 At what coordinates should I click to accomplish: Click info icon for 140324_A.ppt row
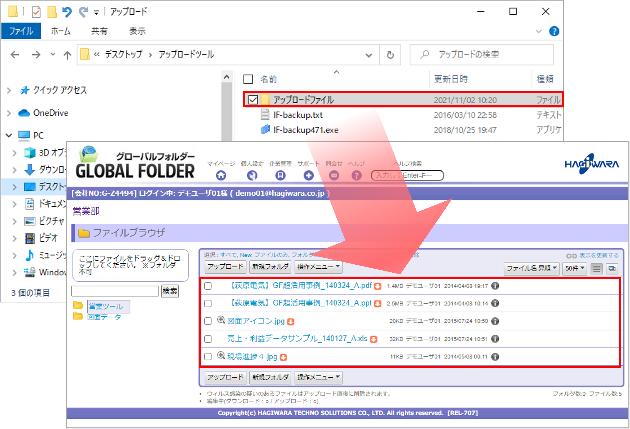pos(495,303)
